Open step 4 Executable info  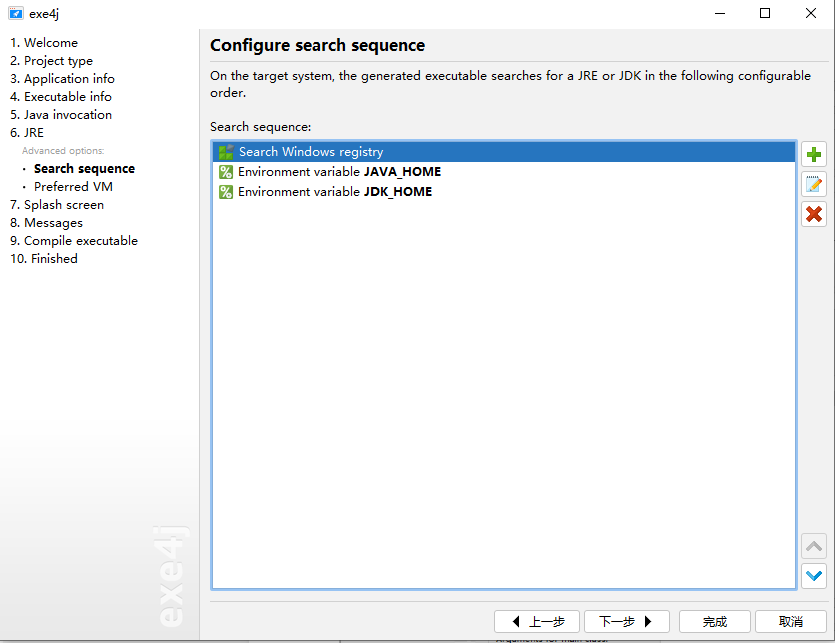coord(61,97)
